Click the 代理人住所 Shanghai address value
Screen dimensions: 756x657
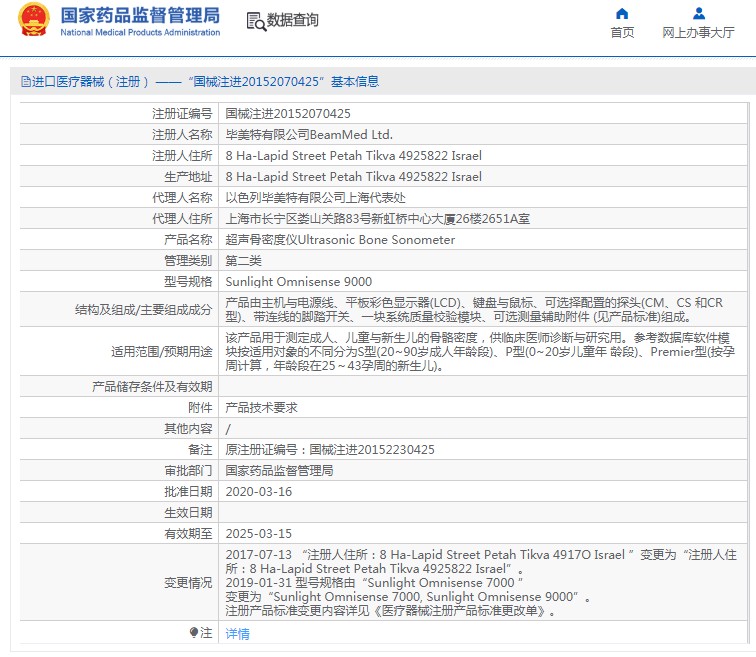pyautogui.click(x=378, y=219)
